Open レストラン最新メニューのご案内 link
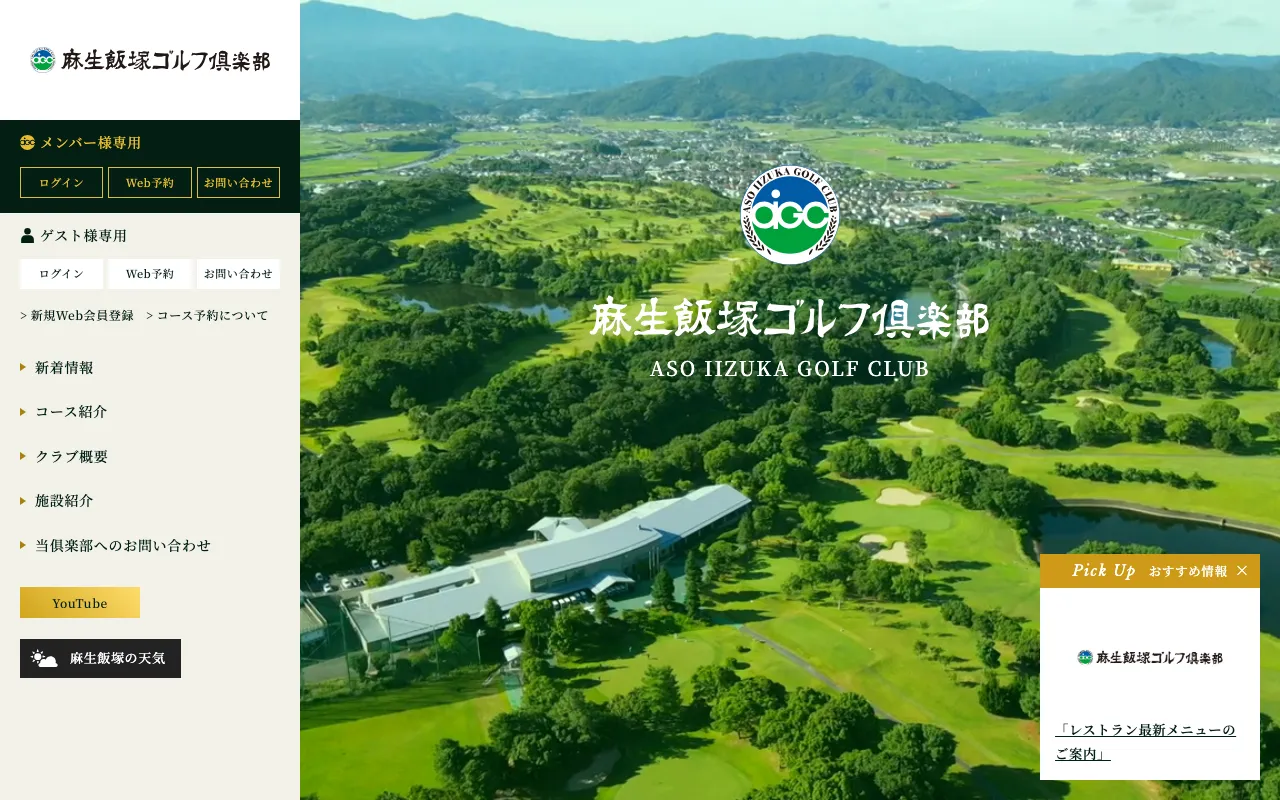Image resolution: width=1280 pixels, height=800 pixels. click(x=1146, y=742)
